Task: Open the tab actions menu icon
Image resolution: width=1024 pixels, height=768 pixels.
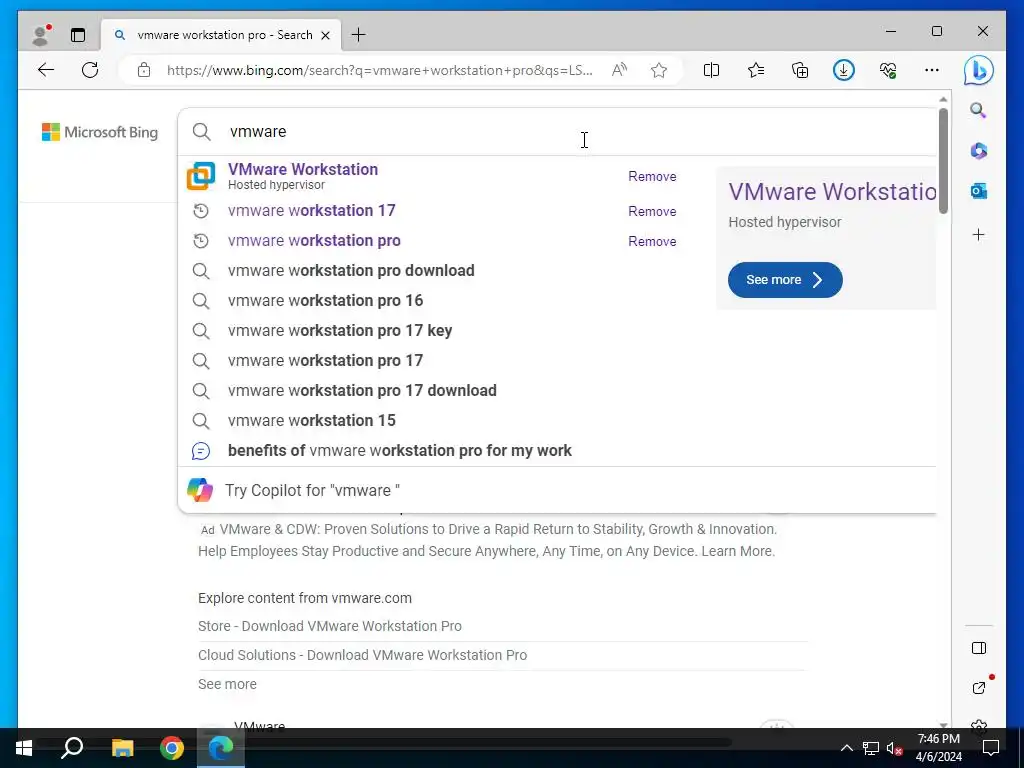Action: pos(78,35)
